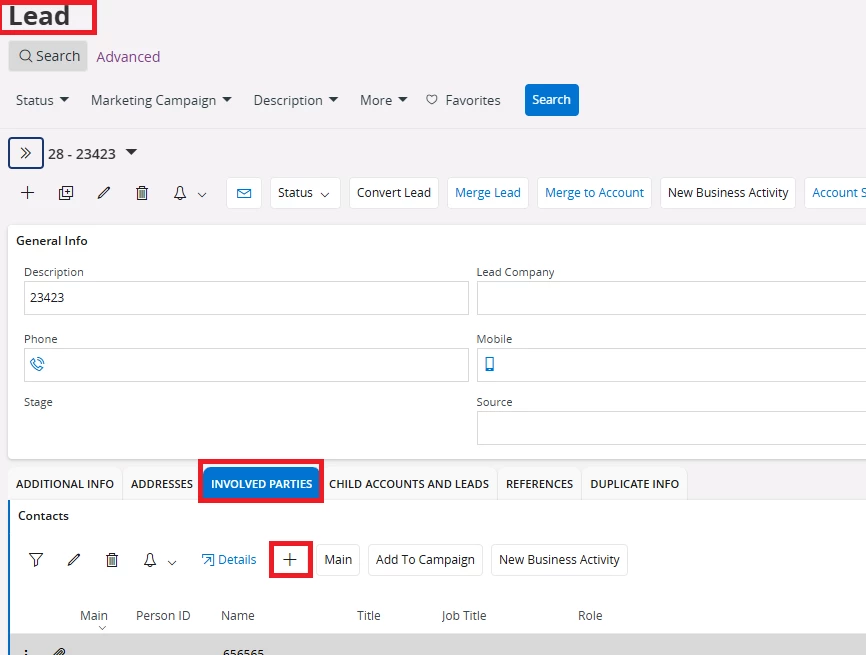This screenshot has width=866, height=655.
Task: Add a new contact with plus button
Action: 291,559
